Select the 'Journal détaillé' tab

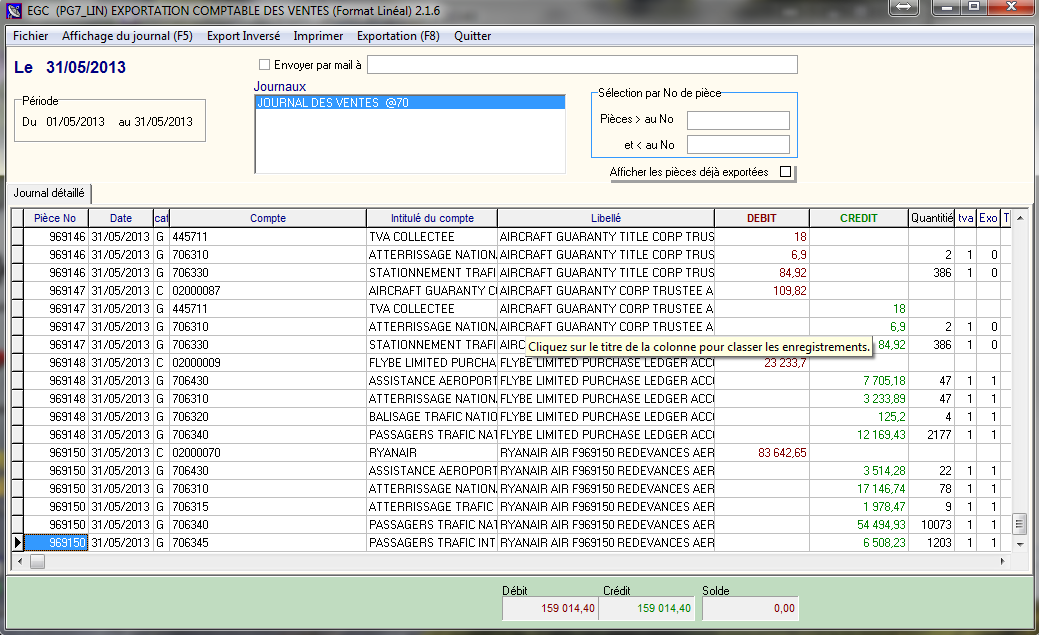click(49, 194)
